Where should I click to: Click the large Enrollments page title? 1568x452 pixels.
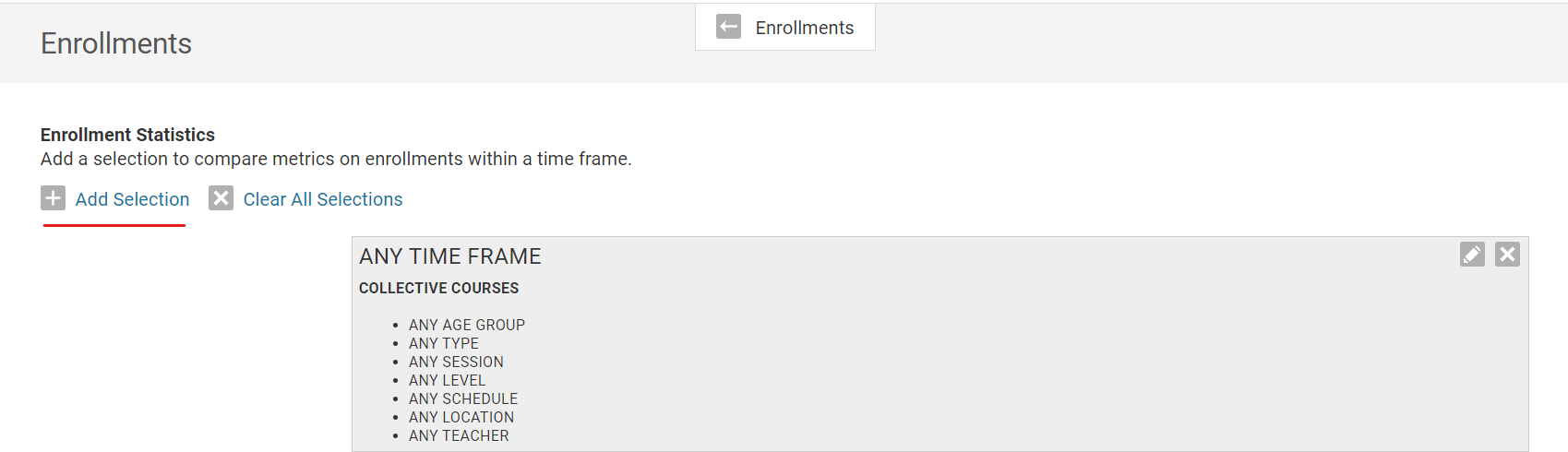pos(115,43)
